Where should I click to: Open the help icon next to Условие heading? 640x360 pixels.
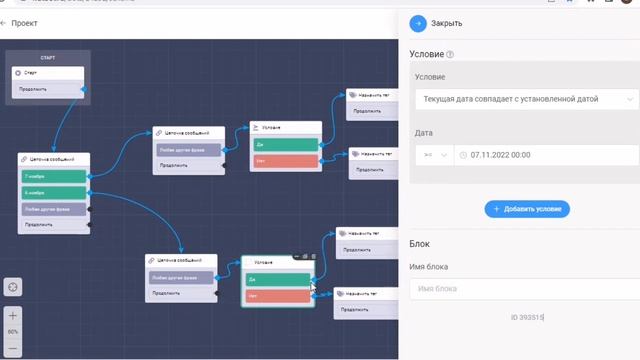click(450, 54)
